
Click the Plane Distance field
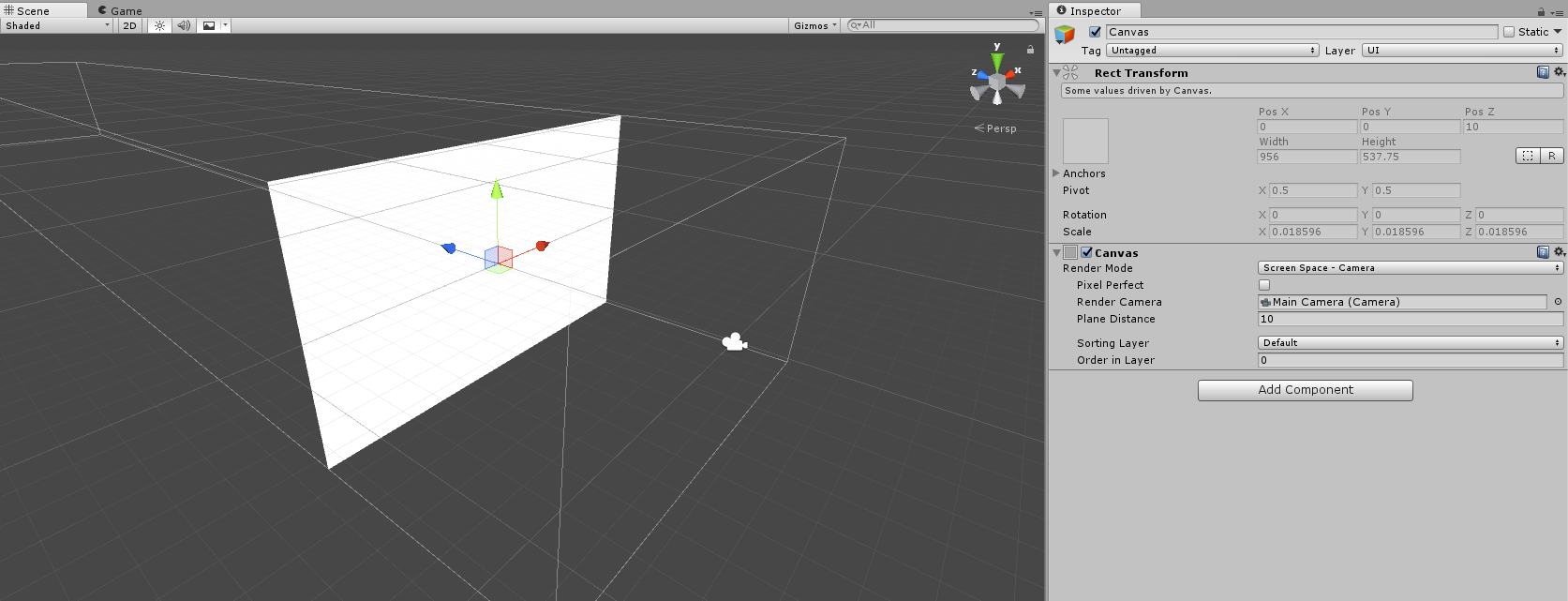(x=1410, y=319)
